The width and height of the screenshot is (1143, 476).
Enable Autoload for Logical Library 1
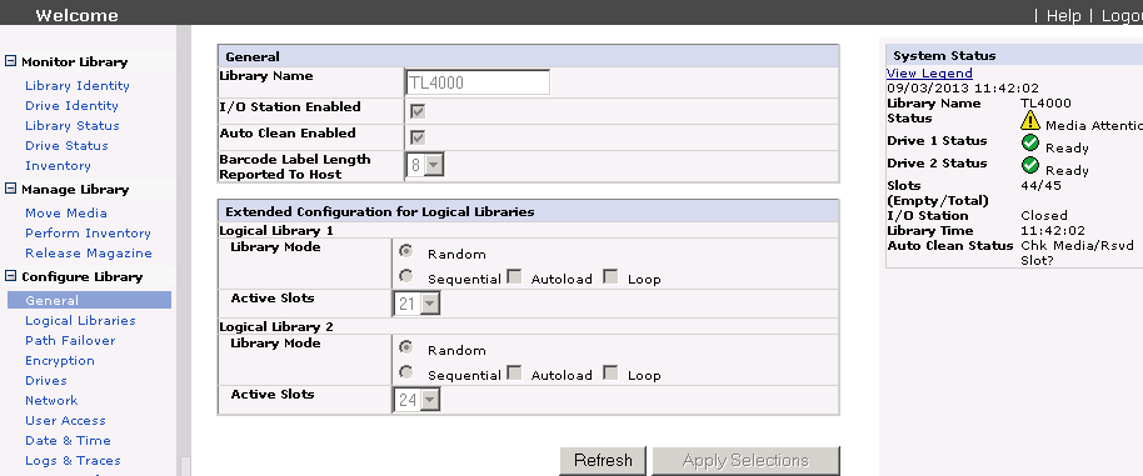[514, 276]
